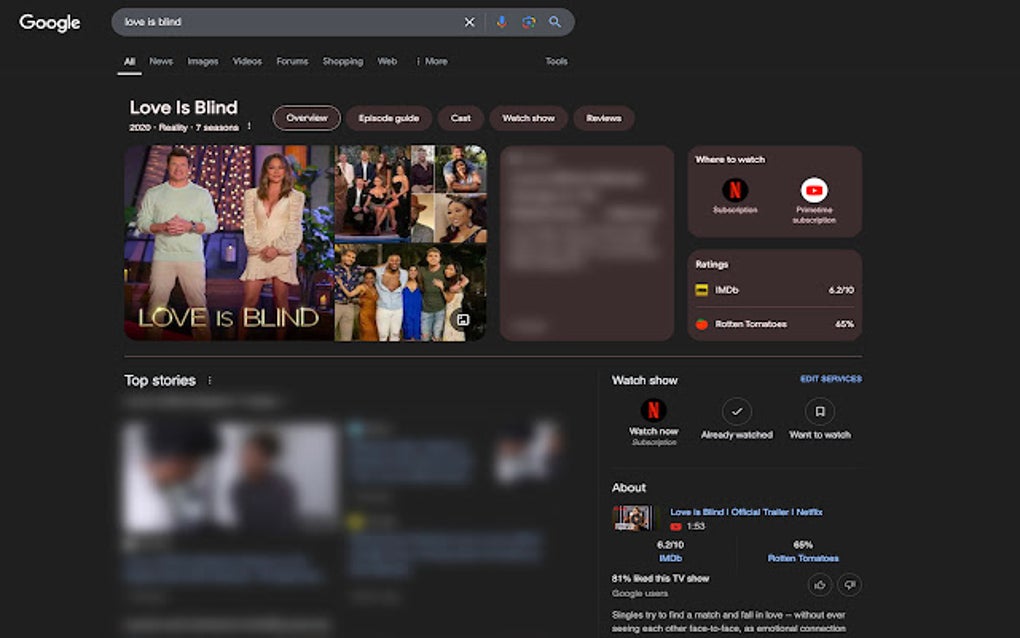Mark the show as Already watched
1020x638 pixels.
point(737,412)
